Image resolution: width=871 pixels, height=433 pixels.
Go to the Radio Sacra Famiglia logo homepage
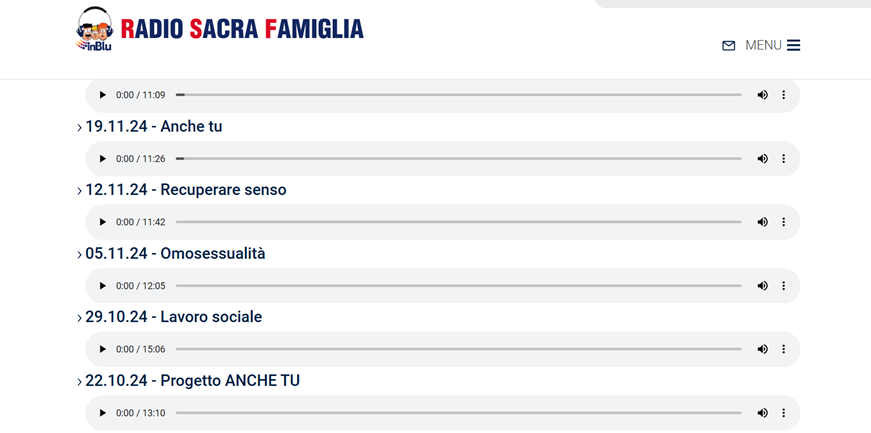[x=219, y=29]
